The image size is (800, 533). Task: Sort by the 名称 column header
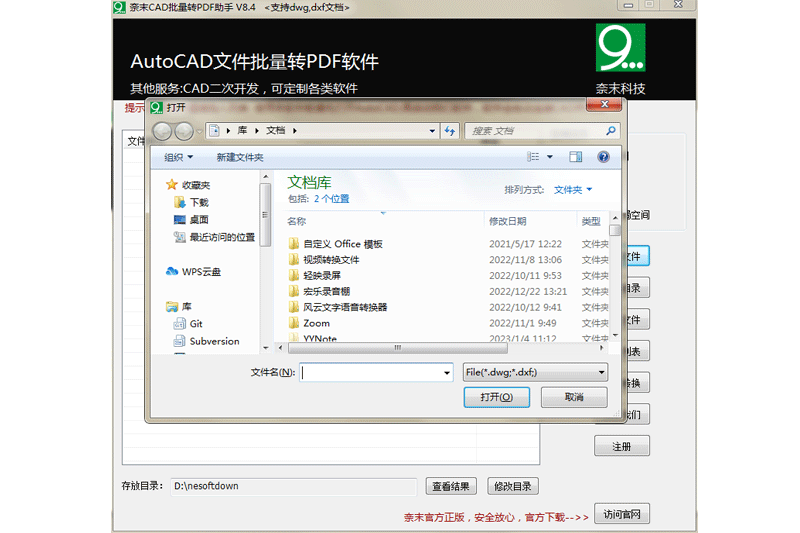(296, 221)
